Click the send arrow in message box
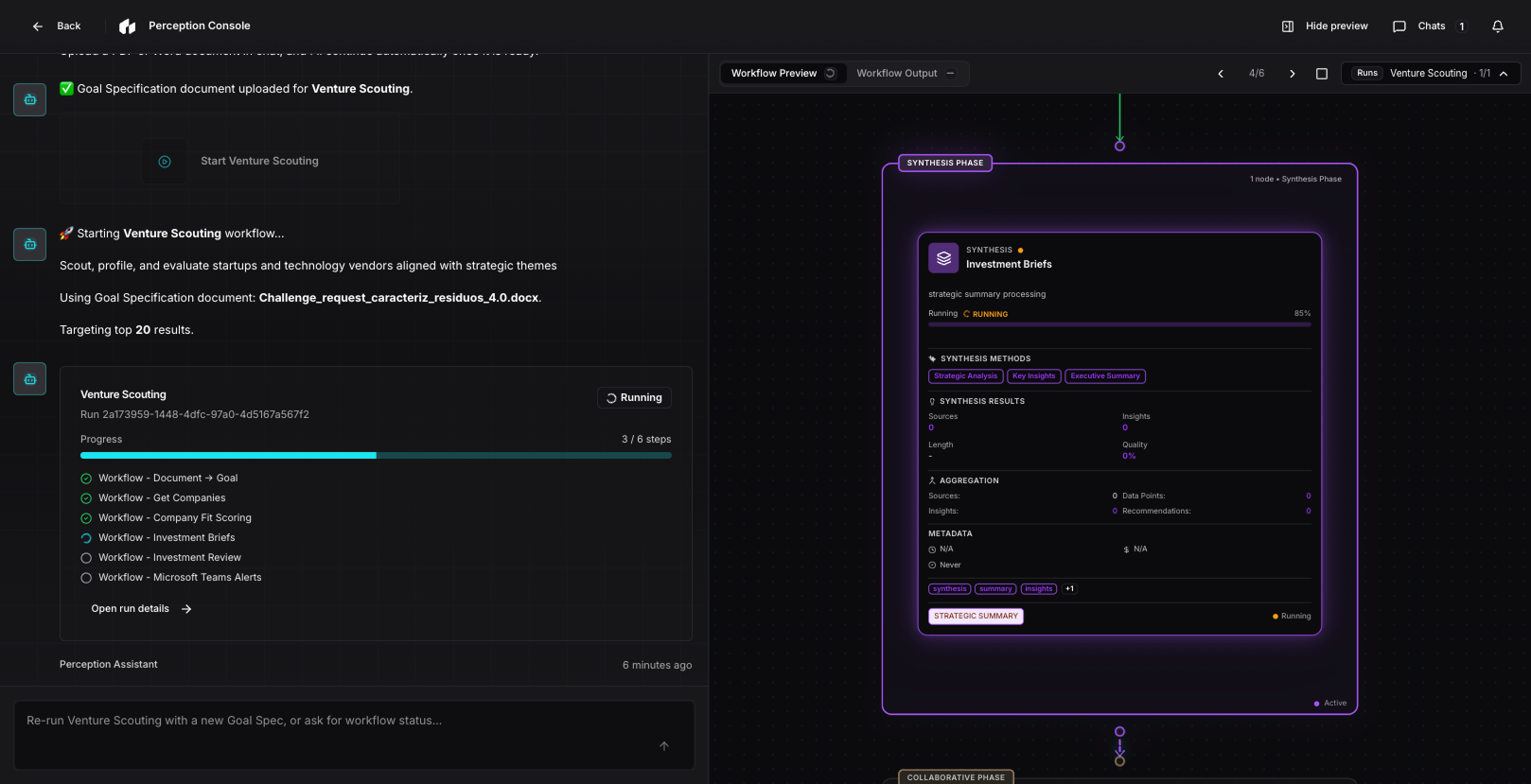This screenshot has width=1531, height=784. [664, 746]
